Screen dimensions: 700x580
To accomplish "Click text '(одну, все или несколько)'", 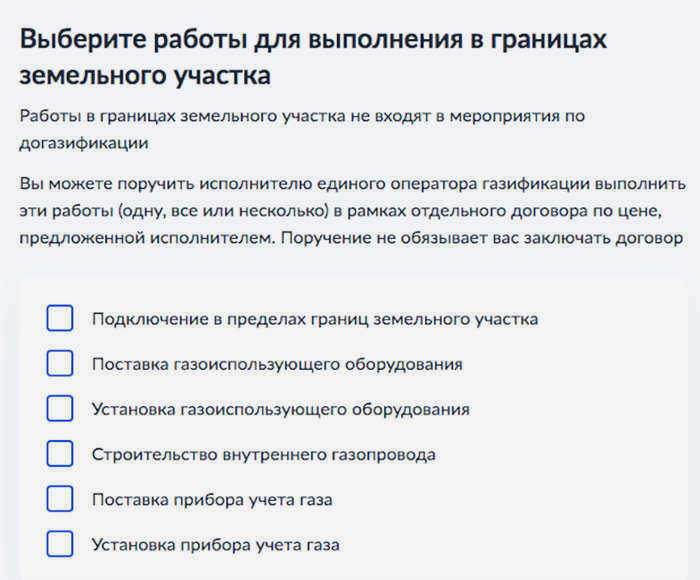I will (x=224, y=211).
